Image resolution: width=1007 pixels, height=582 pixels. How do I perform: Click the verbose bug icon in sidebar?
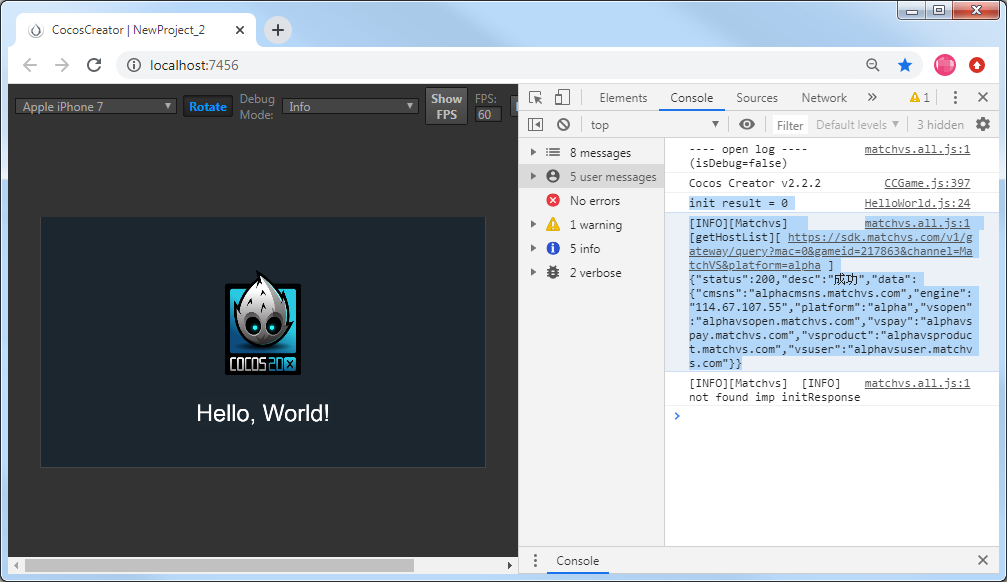[x=553, y=272]
